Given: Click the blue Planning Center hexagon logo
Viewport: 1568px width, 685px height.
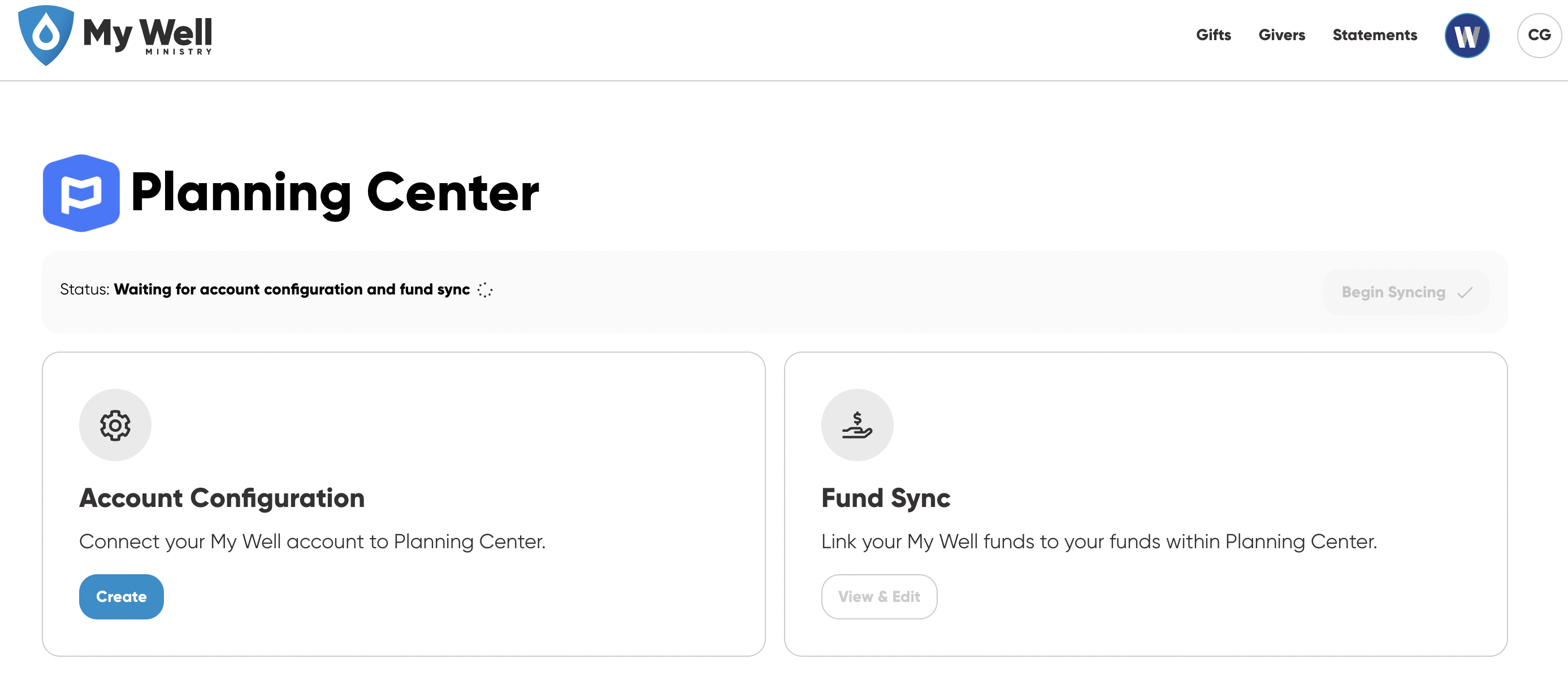Looking at the screenshot, I should point(81,193).
